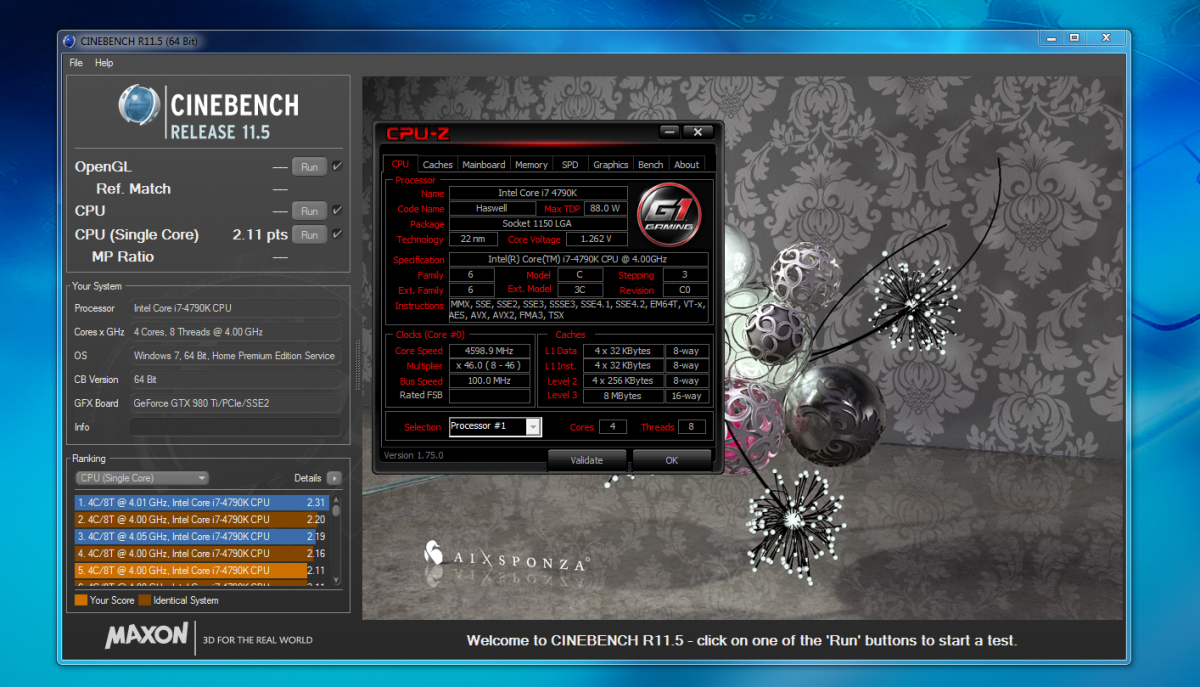The image size is (1200, 687).
Task: Switch to the Caches tab in CPU-Z
Action: pos(437,164)
